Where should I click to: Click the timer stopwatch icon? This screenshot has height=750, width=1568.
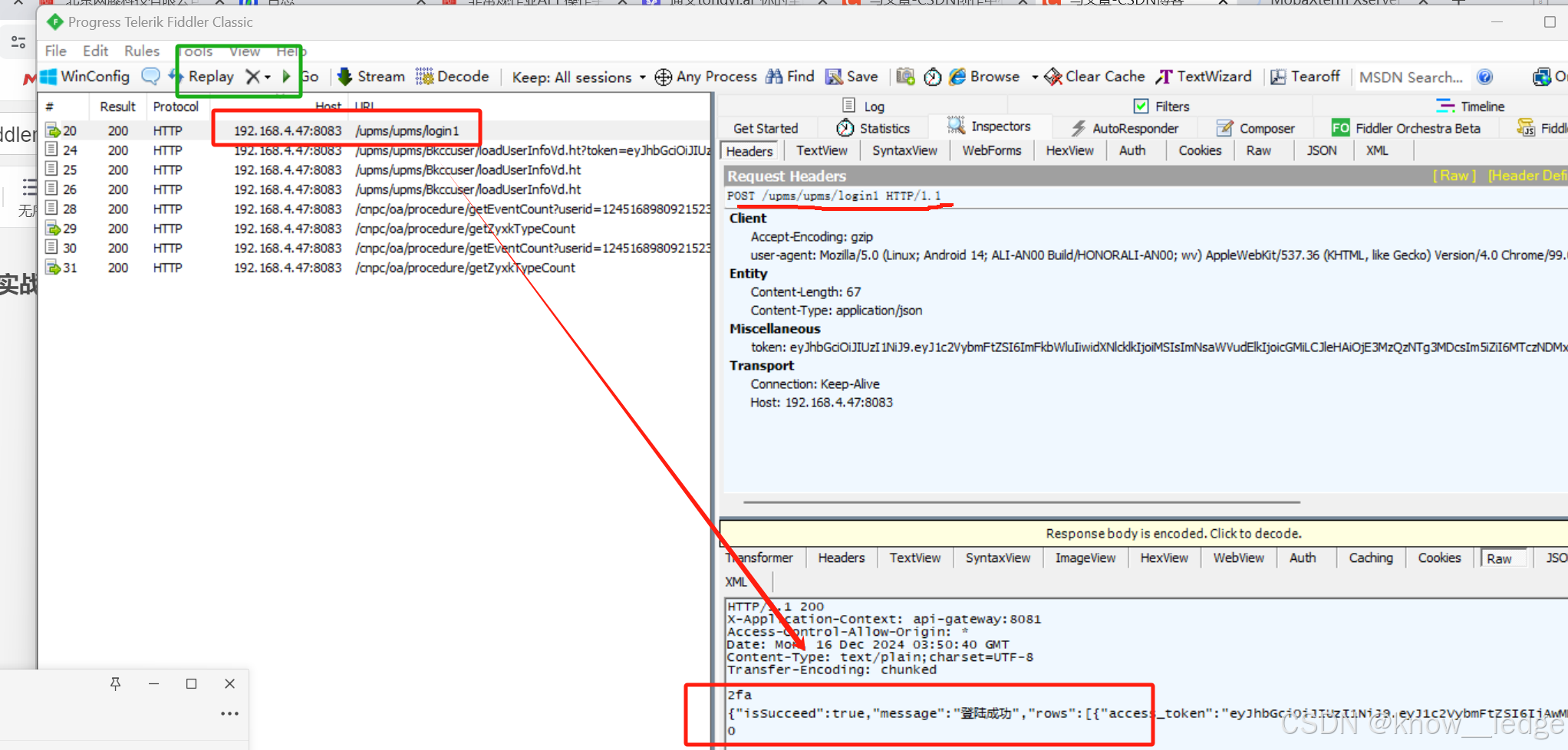click(x=933, y=77)
